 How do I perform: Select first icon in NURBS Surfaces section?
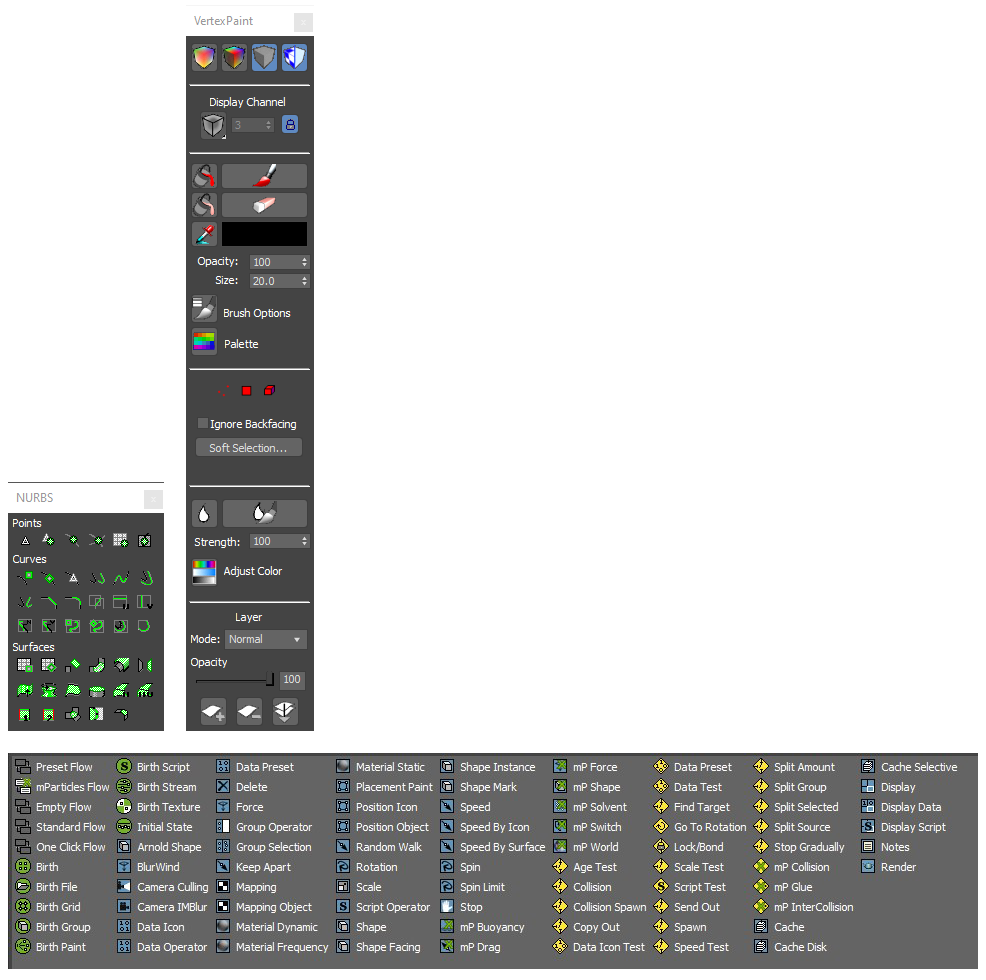coord(25,665)
